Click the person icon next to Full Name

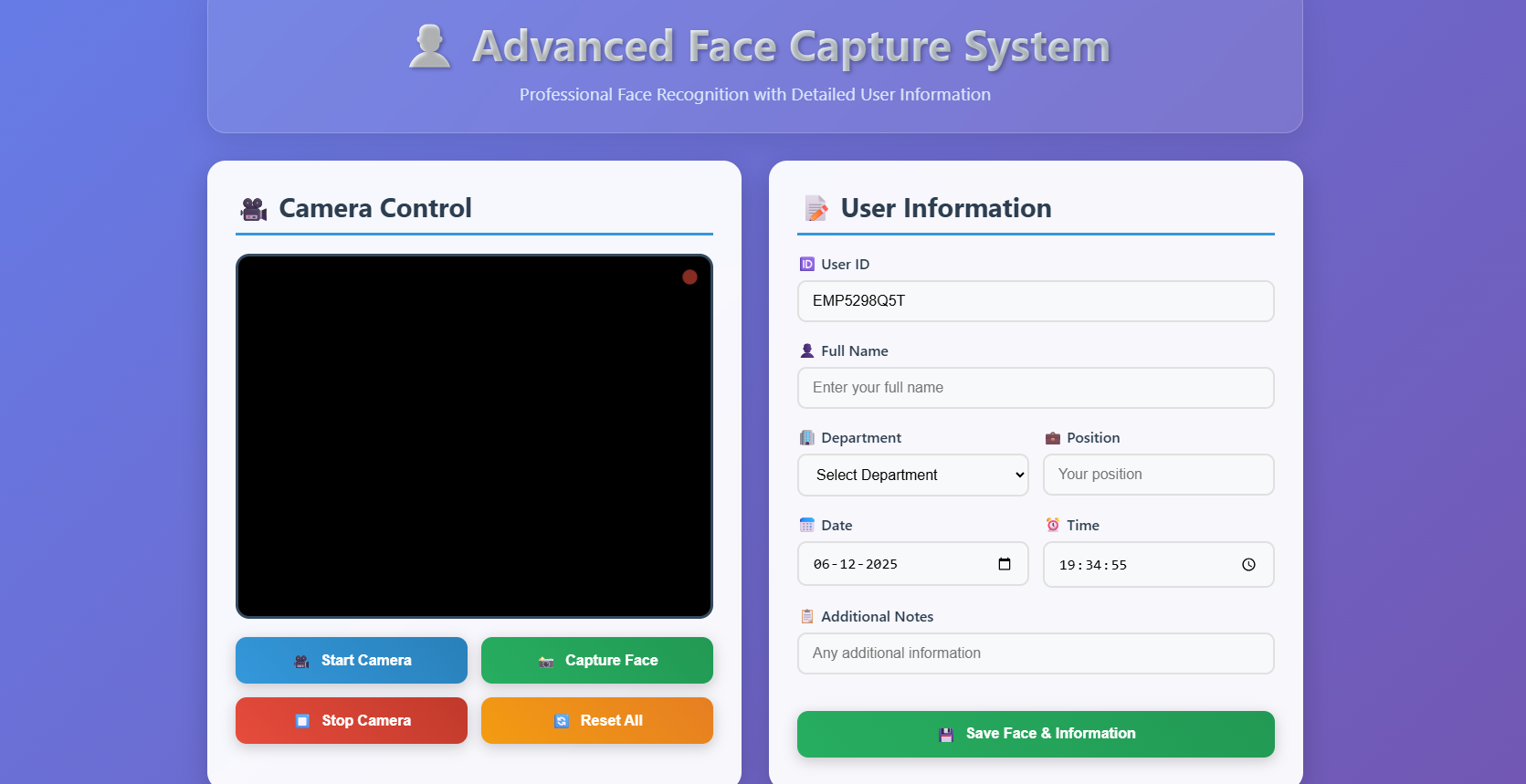pos(807,351)
